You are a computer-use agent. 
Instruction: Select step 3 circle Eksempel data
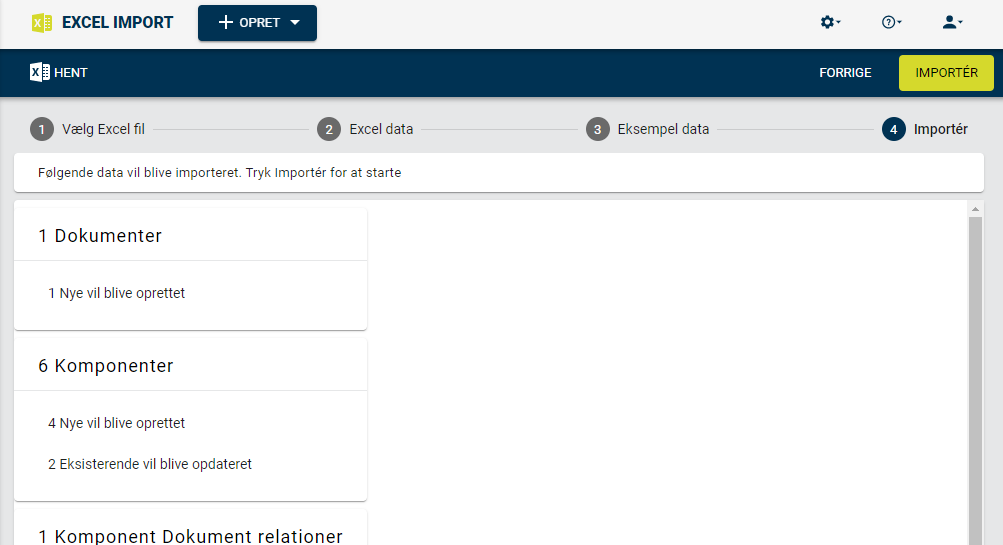(x=597, y=129)
